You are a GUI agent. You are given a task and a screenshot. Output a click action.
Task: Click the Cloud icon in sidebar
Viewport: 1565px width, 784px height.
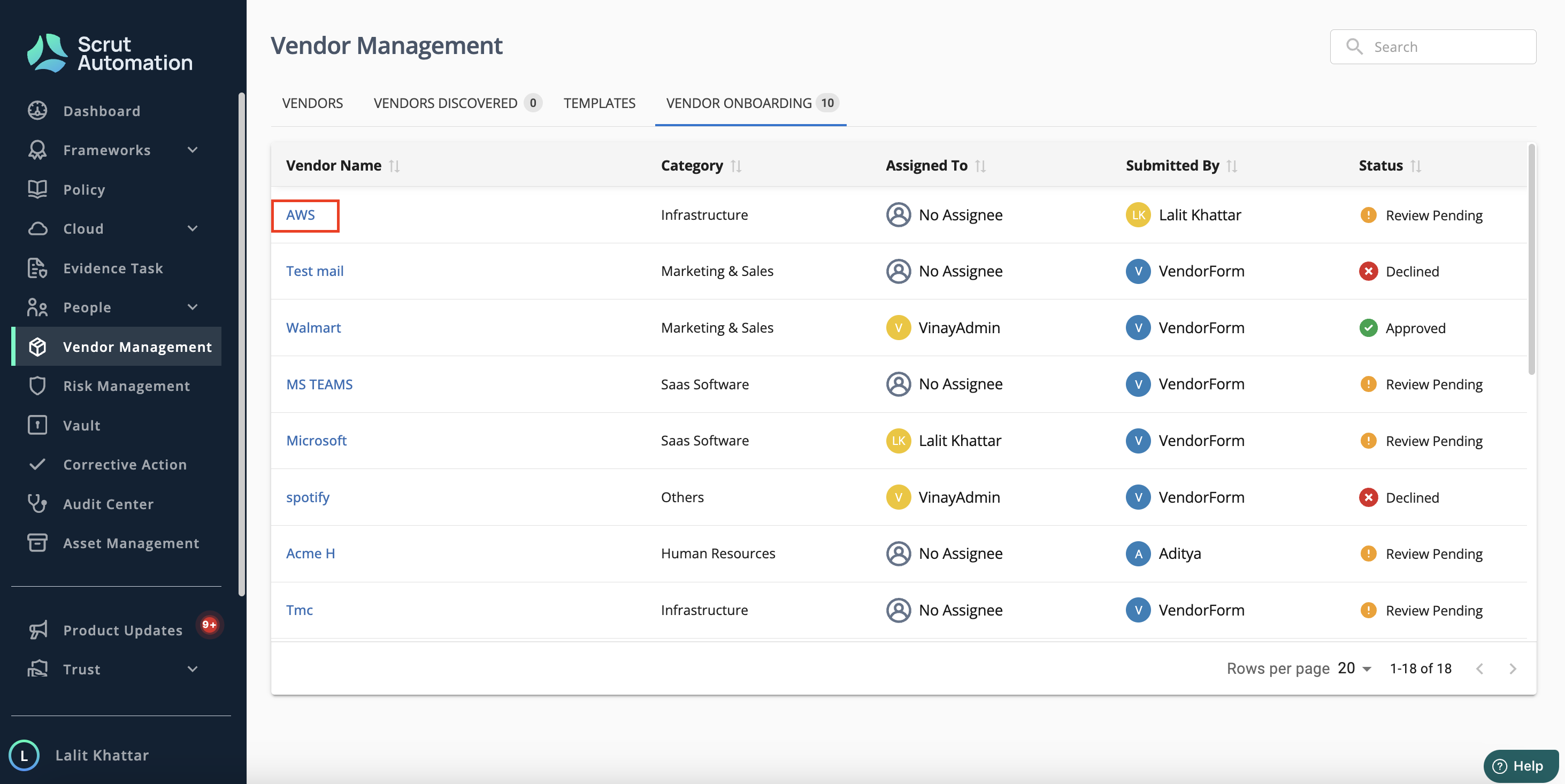click(x=37, y=229)
